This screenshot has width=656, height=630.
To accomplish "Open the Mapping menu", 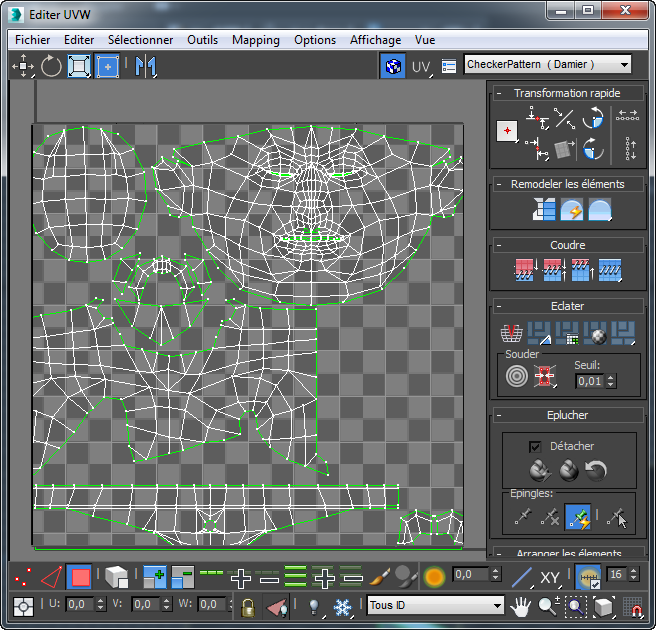I will 255,40.
